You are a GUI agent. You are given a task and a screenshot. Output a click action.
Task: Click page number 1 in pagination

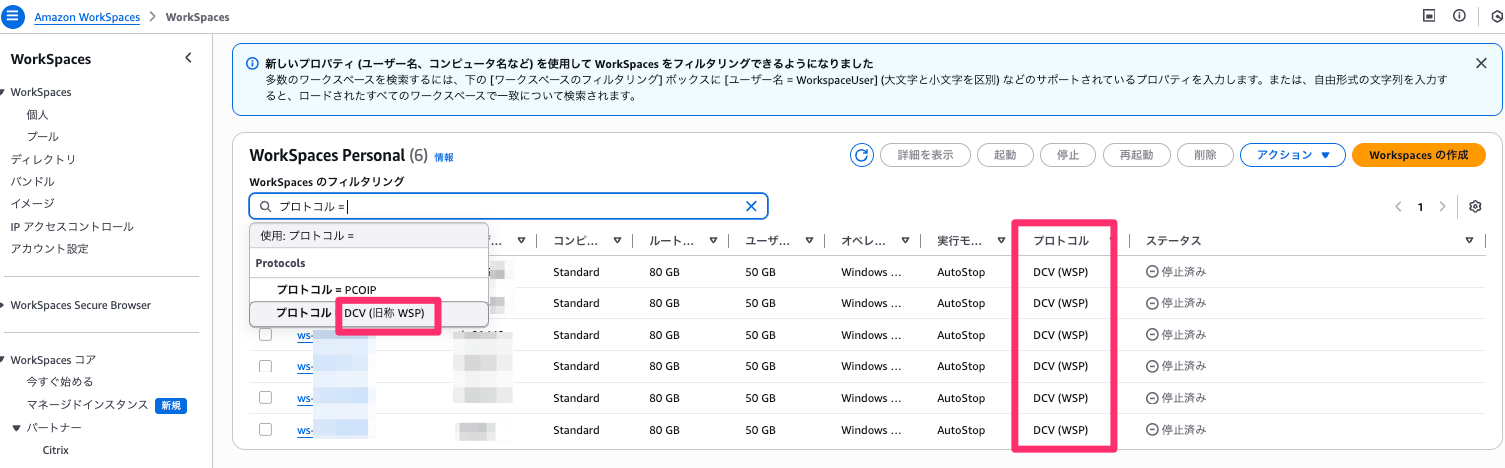click(x=1420, y=206)
